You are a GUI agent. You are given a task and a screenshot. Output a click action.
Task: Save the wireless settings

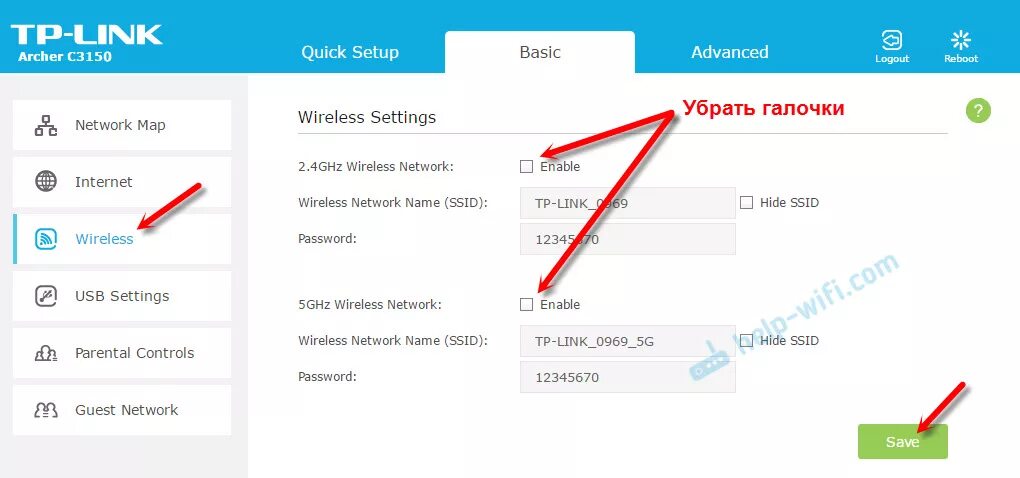click(902, 442)
